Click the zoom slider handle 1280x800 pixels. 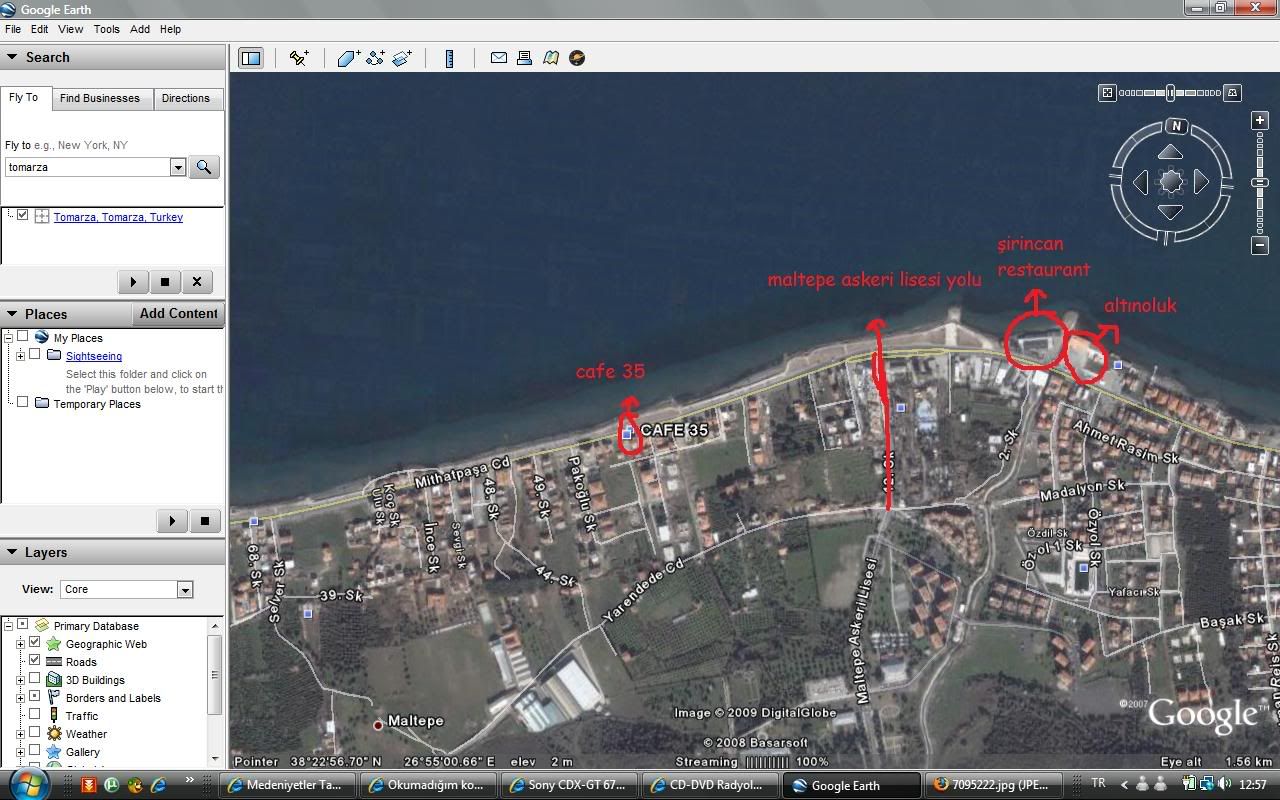tap(1260, 182)
